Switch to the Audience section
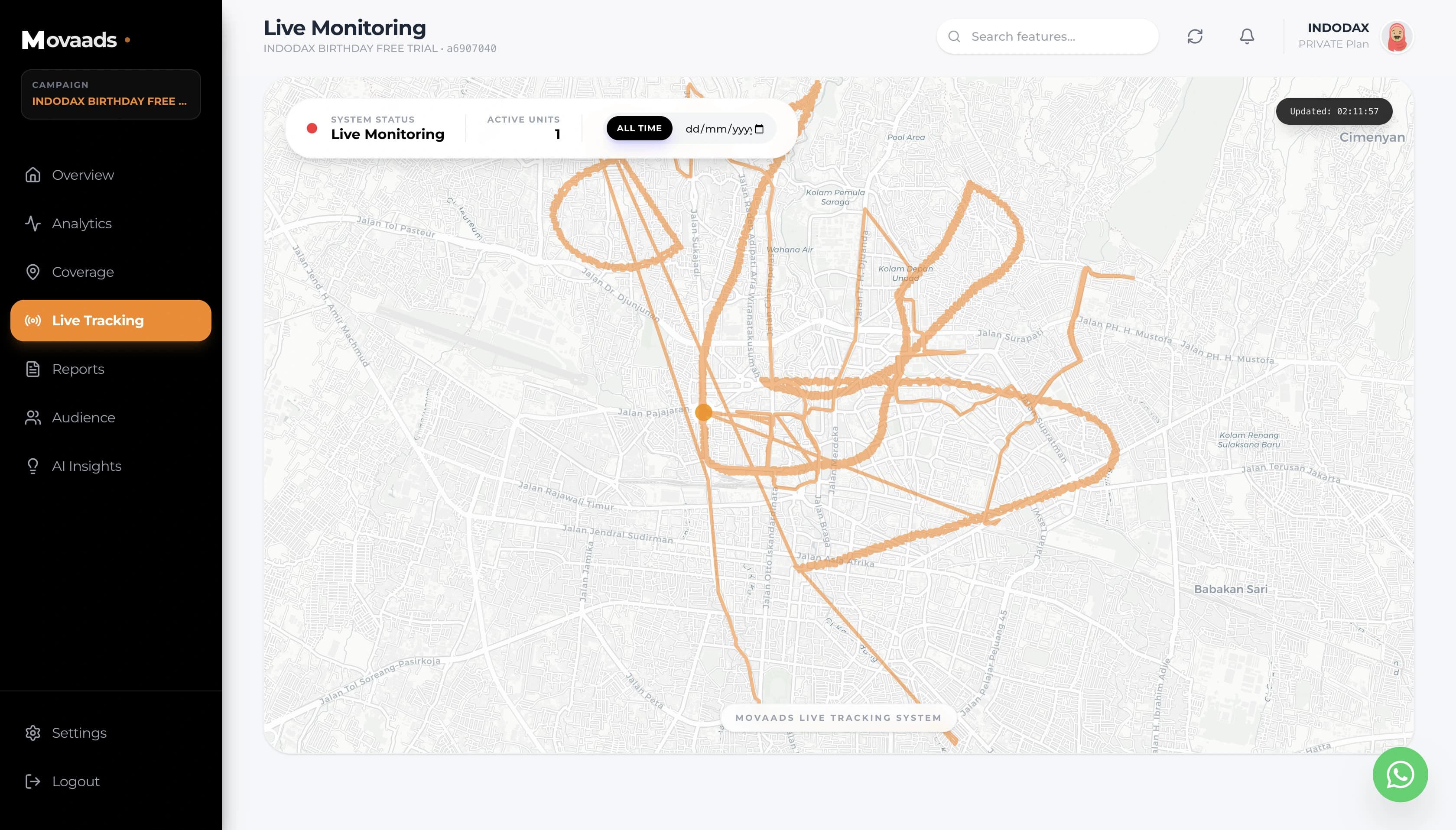 point(83,417)
